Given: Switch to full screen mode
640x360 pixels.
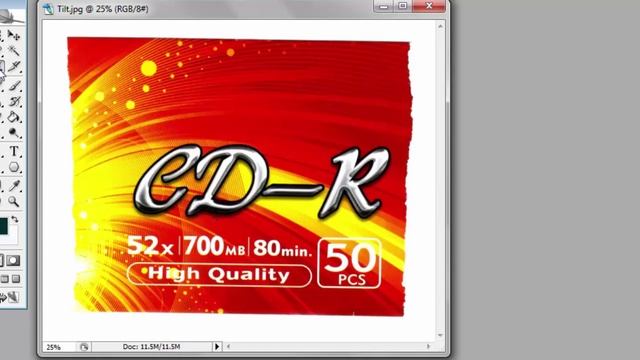Looking at the screenshot, I should pos(16,279).
